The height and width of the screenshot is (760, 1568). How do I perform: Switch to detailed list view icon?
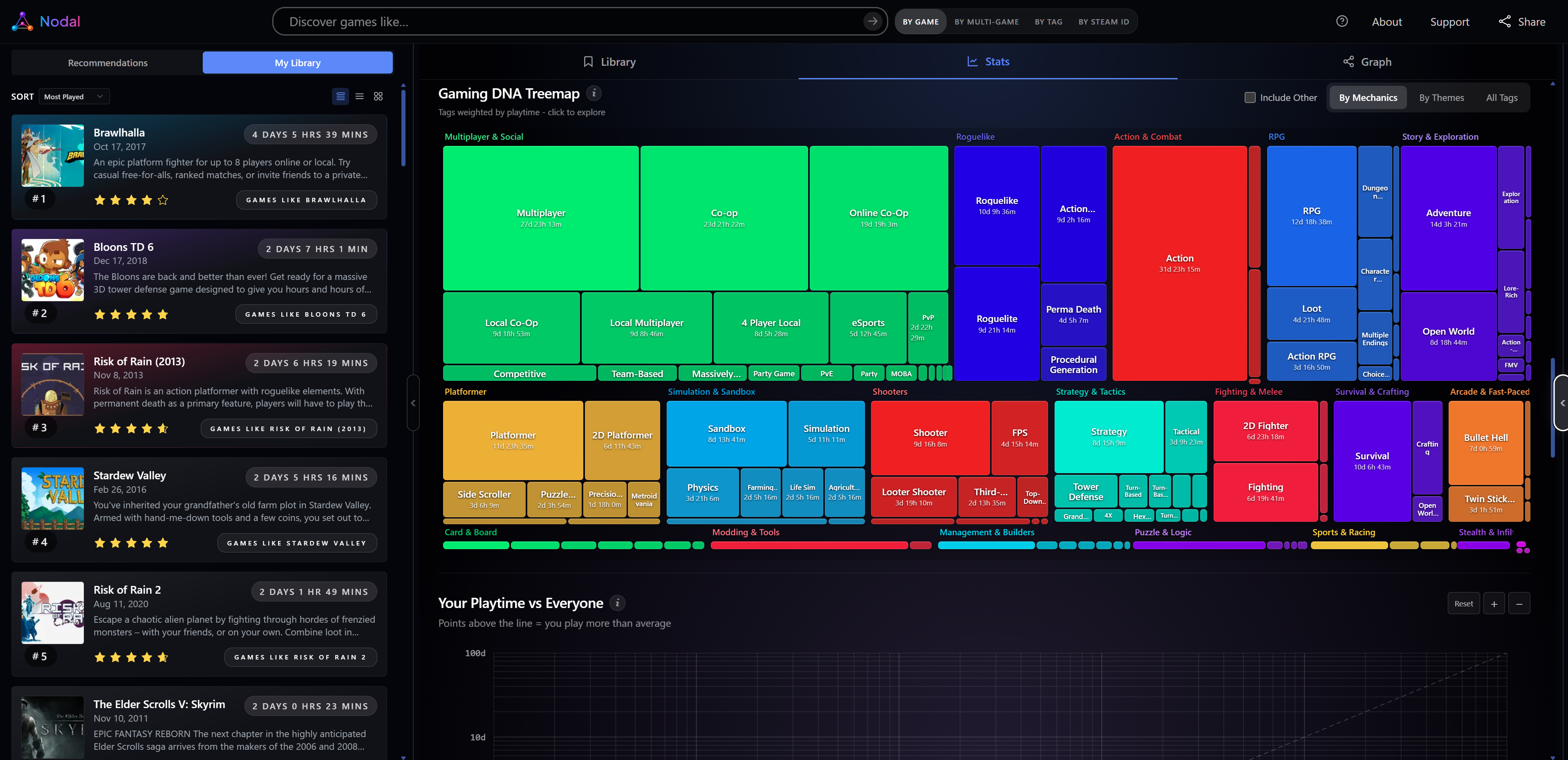point(340,96)
